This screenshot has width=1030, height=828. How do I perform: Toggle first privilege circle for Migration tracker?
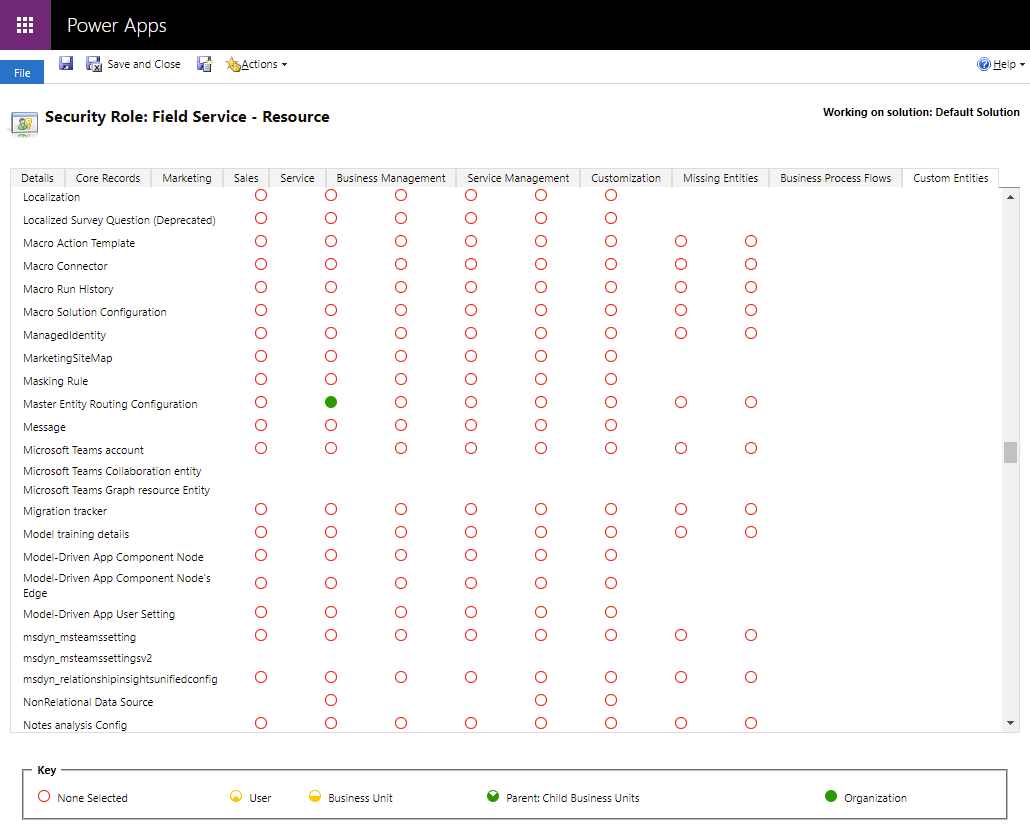tap(261, 509)
